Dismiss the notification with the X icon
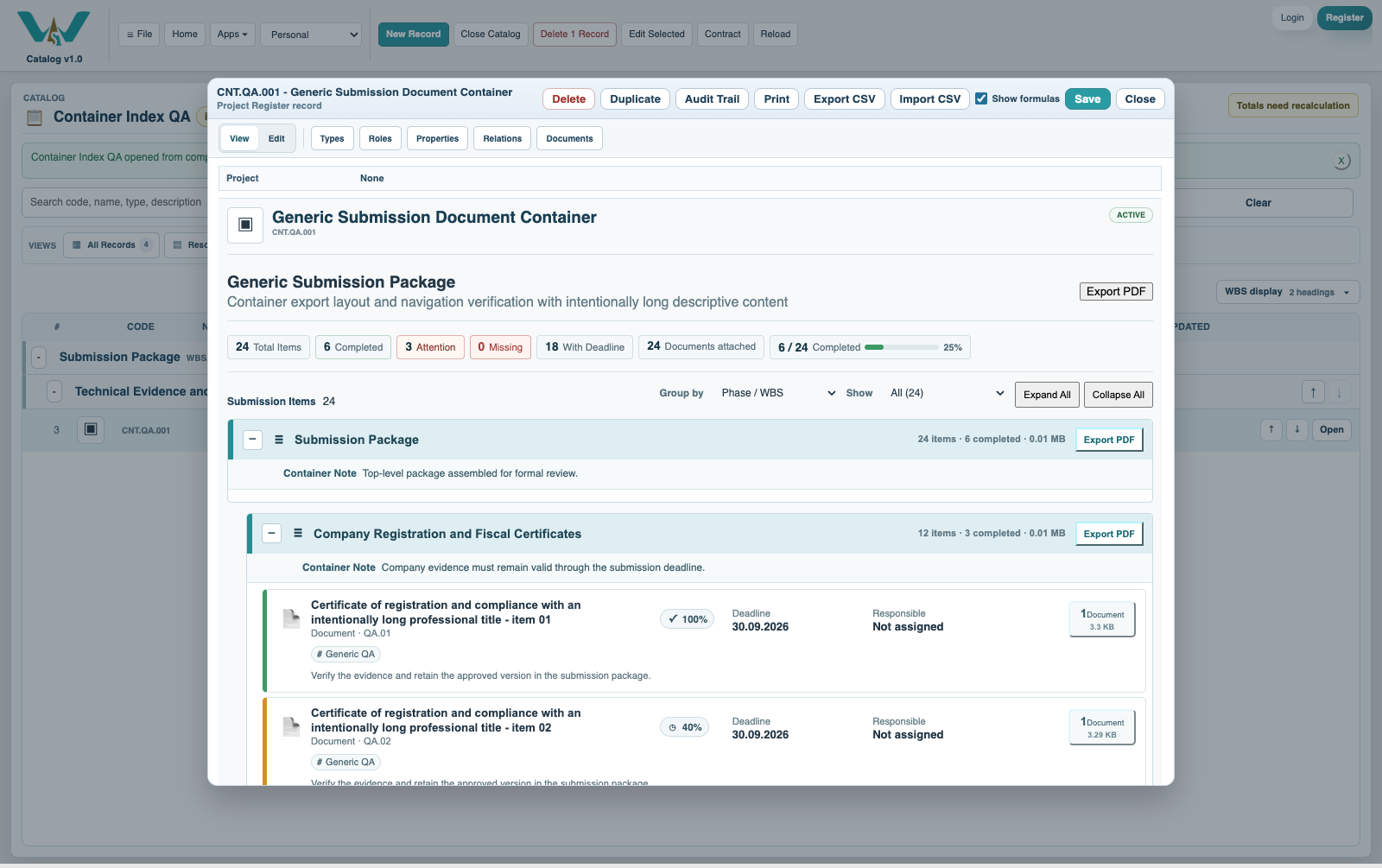The height and width of the screenshot is (868, 1382). (x=1341, y=161)
